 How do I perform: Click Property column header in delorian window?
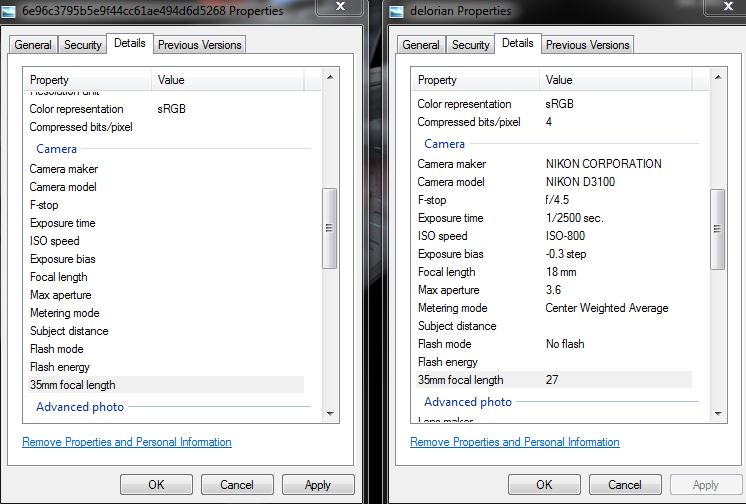point(475,79)
